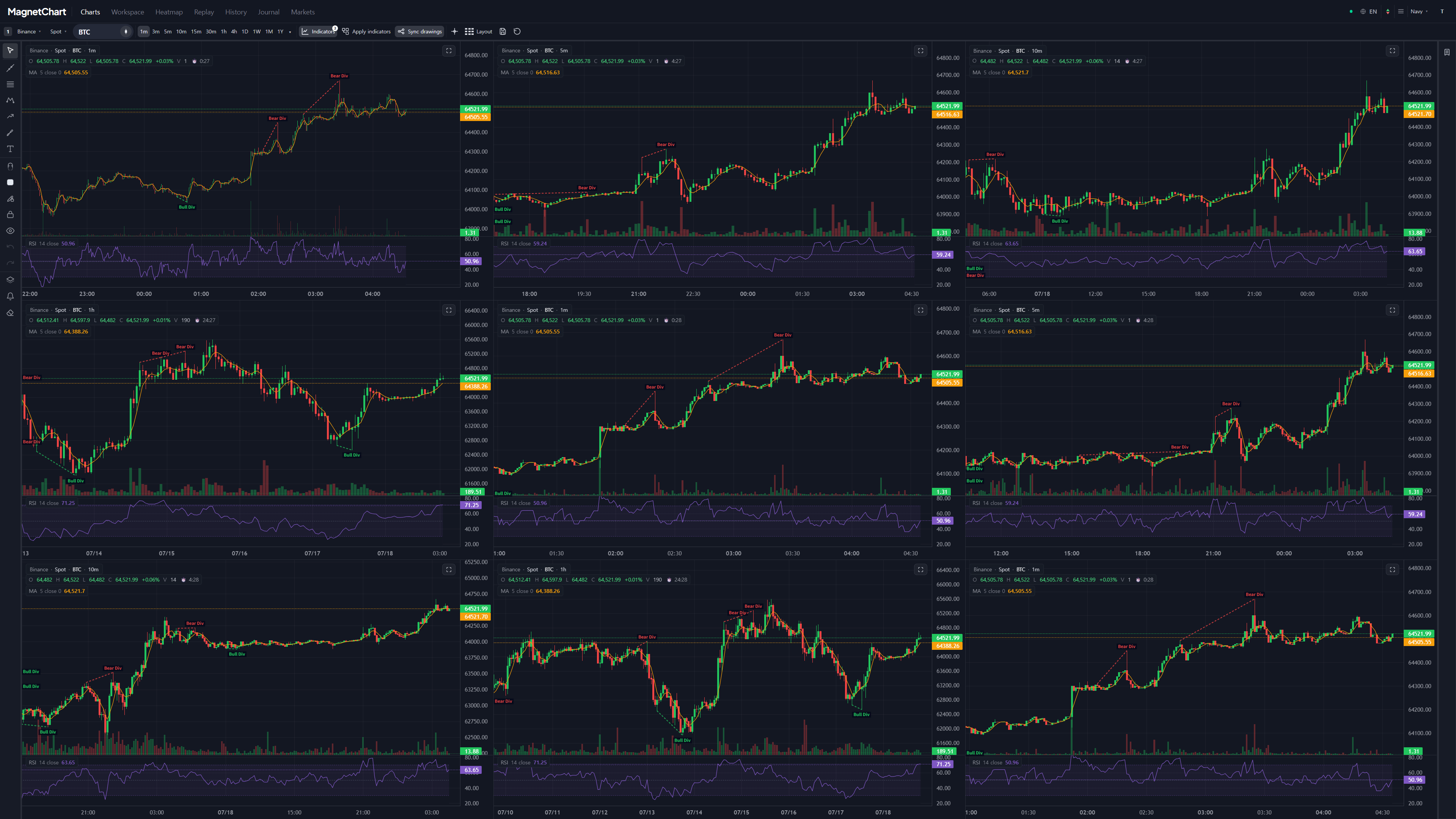
Task: Open the alerts bell icon
Action: tap(10, 296)
